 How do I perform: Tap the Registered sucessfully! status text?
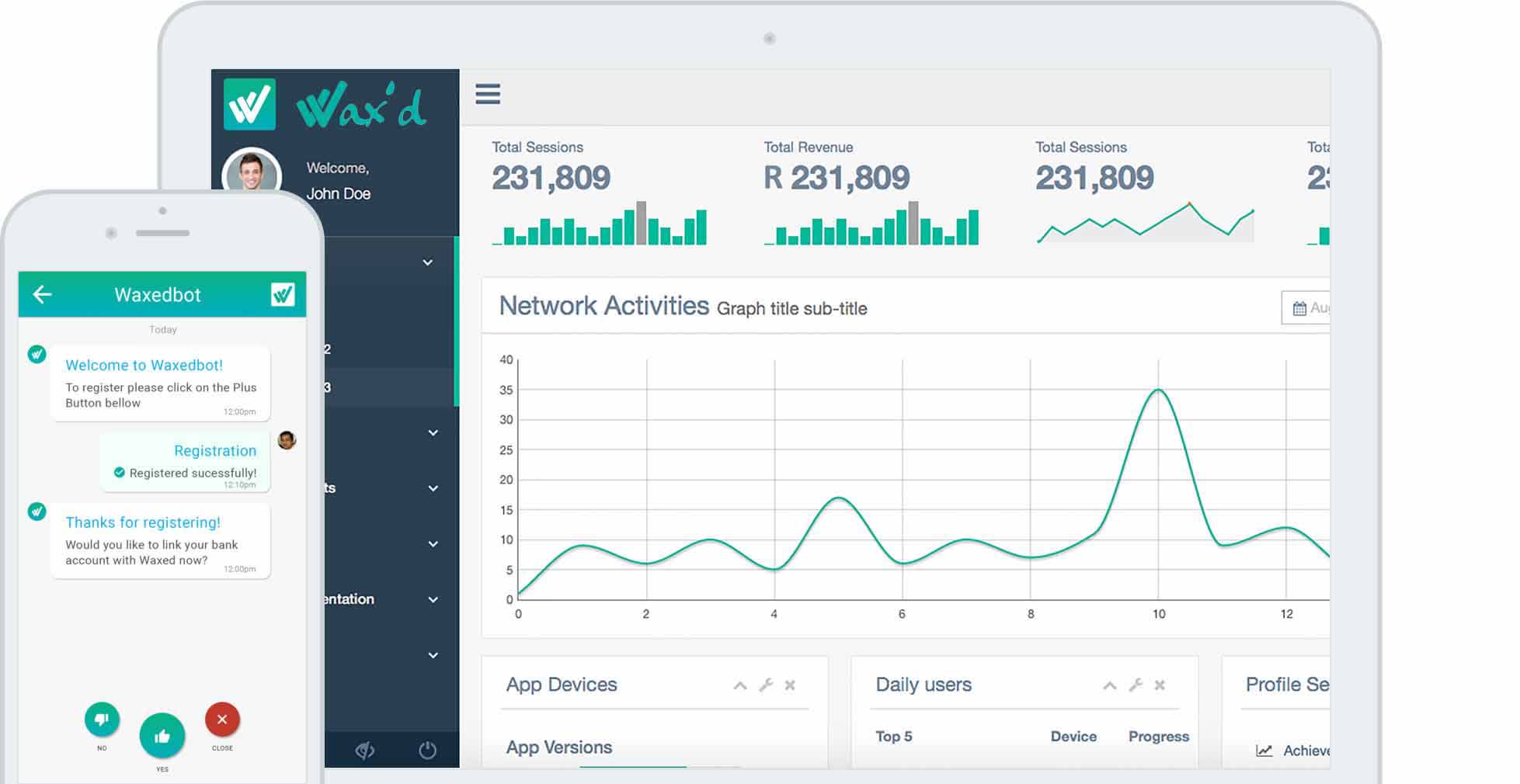[193, 473]
